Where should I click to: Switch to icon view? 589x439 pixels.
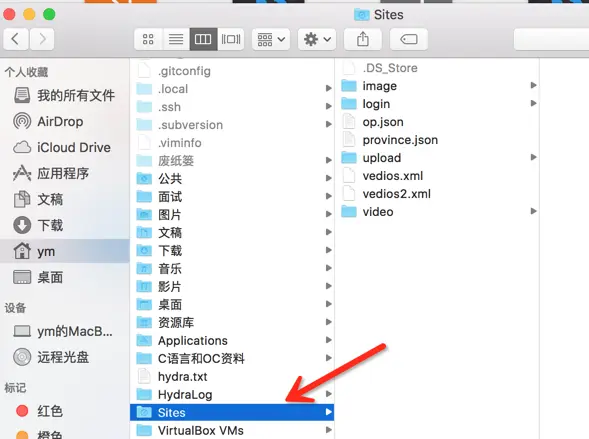[x=148, y=39]
